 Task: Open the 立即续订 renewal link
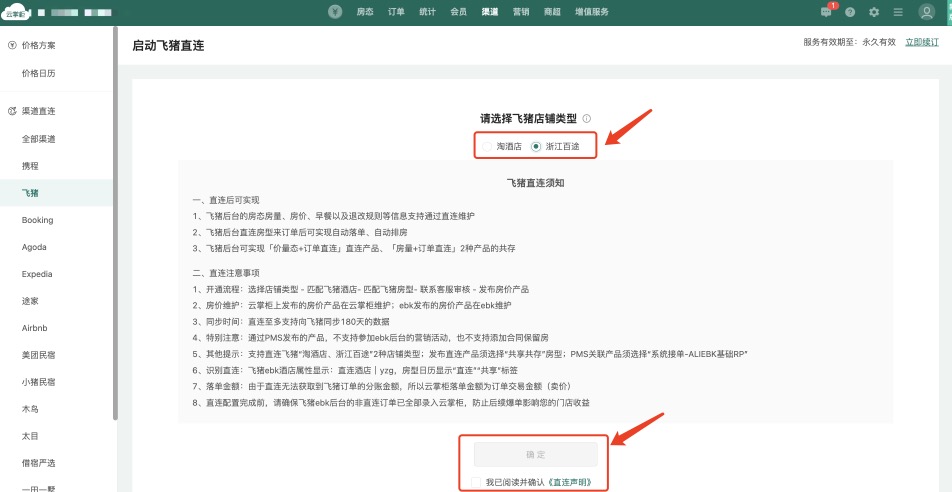point(922,42)
